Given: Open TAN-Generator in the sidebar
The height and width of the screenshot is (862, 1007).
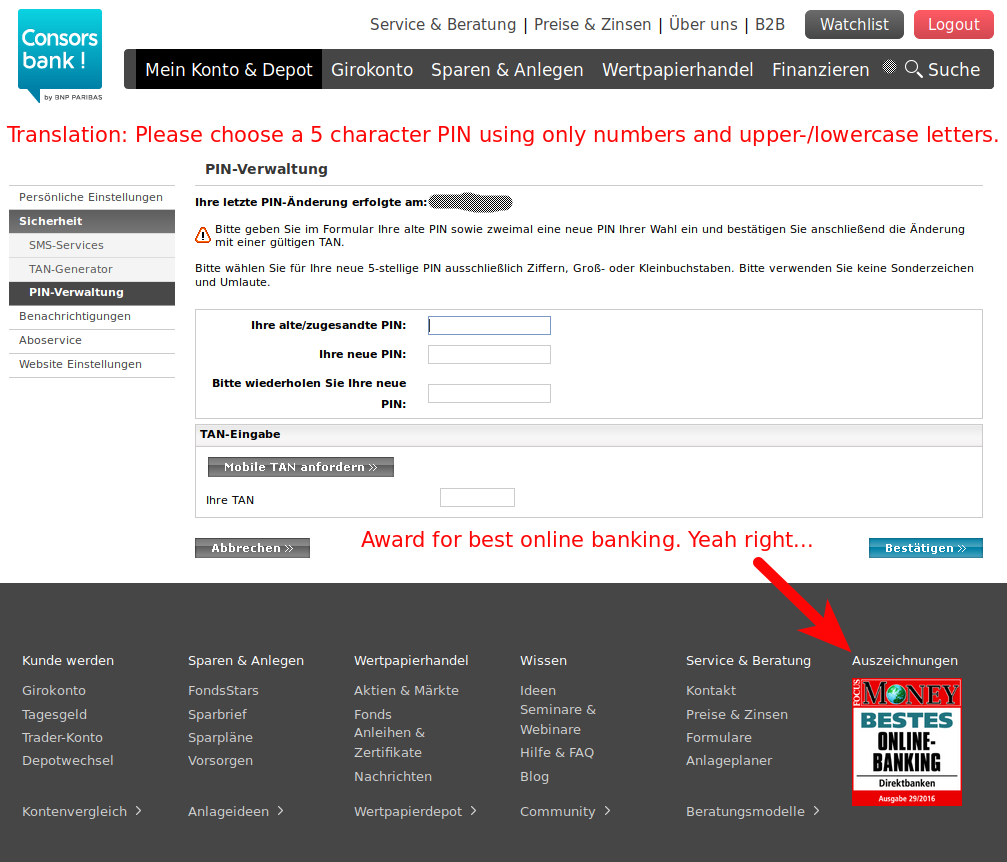Looking at the screenshot, I should pos(71,269).
